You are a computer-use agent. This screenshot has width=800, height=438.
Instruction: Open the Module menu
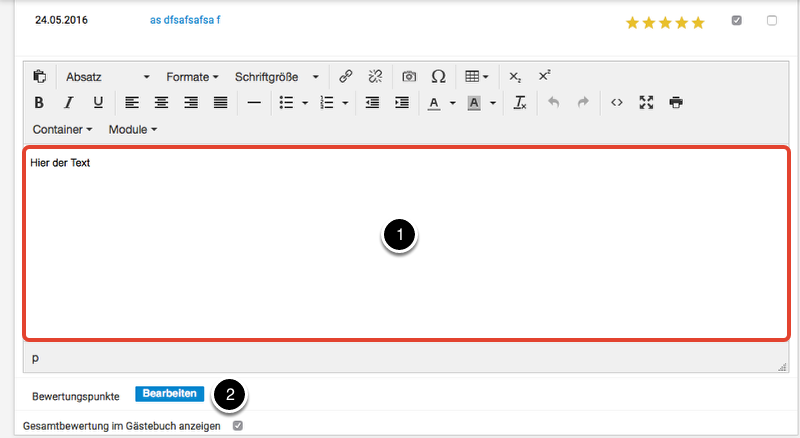(x=132, y=129)
